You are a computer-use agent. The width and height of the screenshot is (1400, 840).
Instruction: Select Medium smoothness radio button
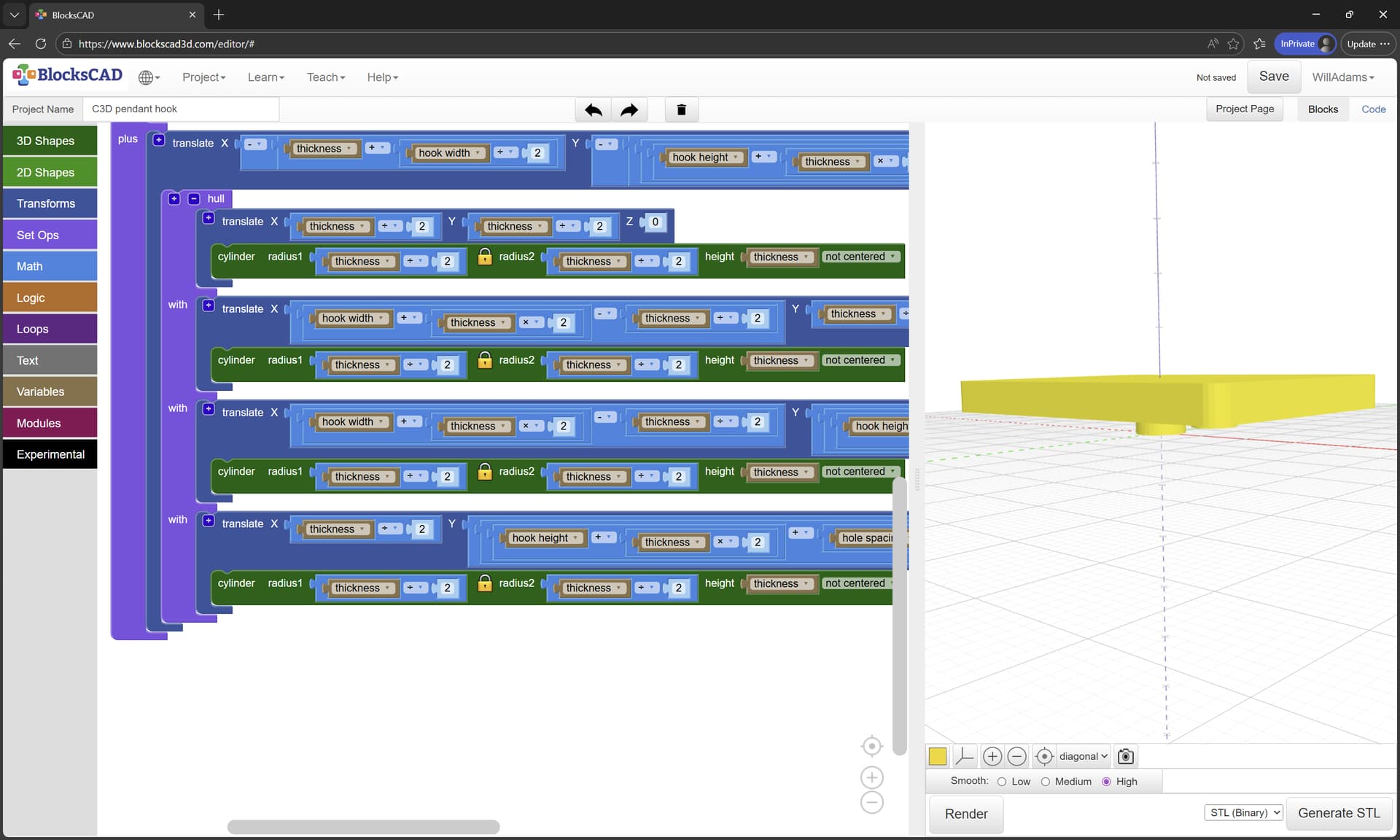[x=1045, y=782]
